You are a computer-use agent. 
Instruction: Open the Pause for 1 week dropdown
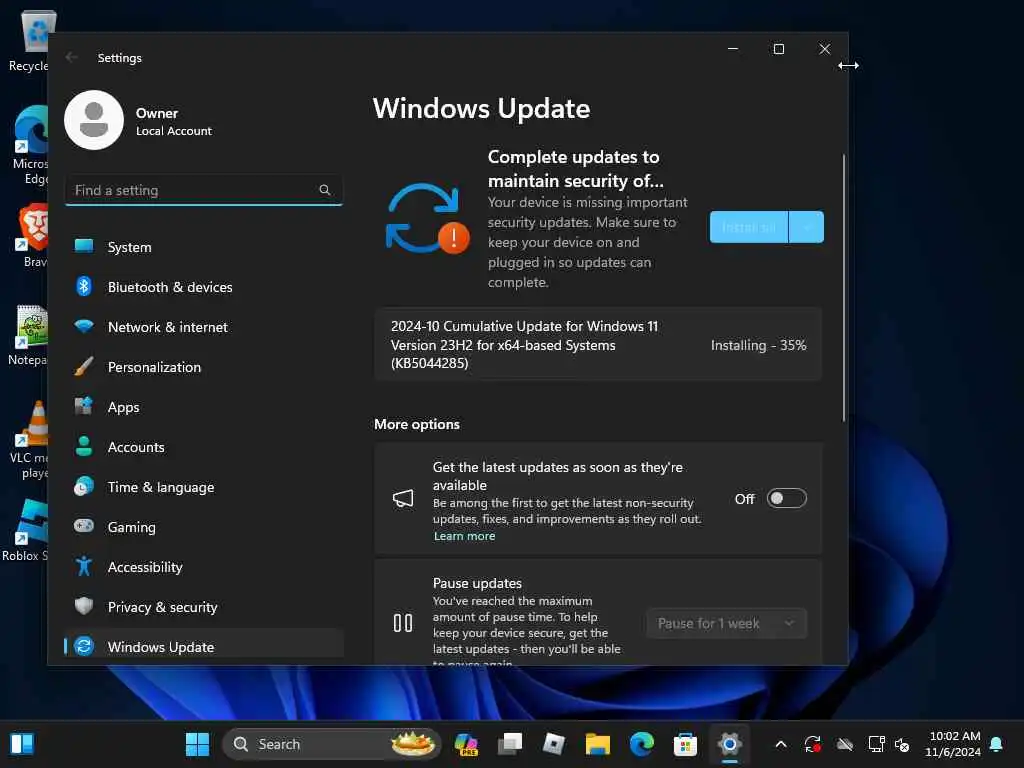coord(726,623)
